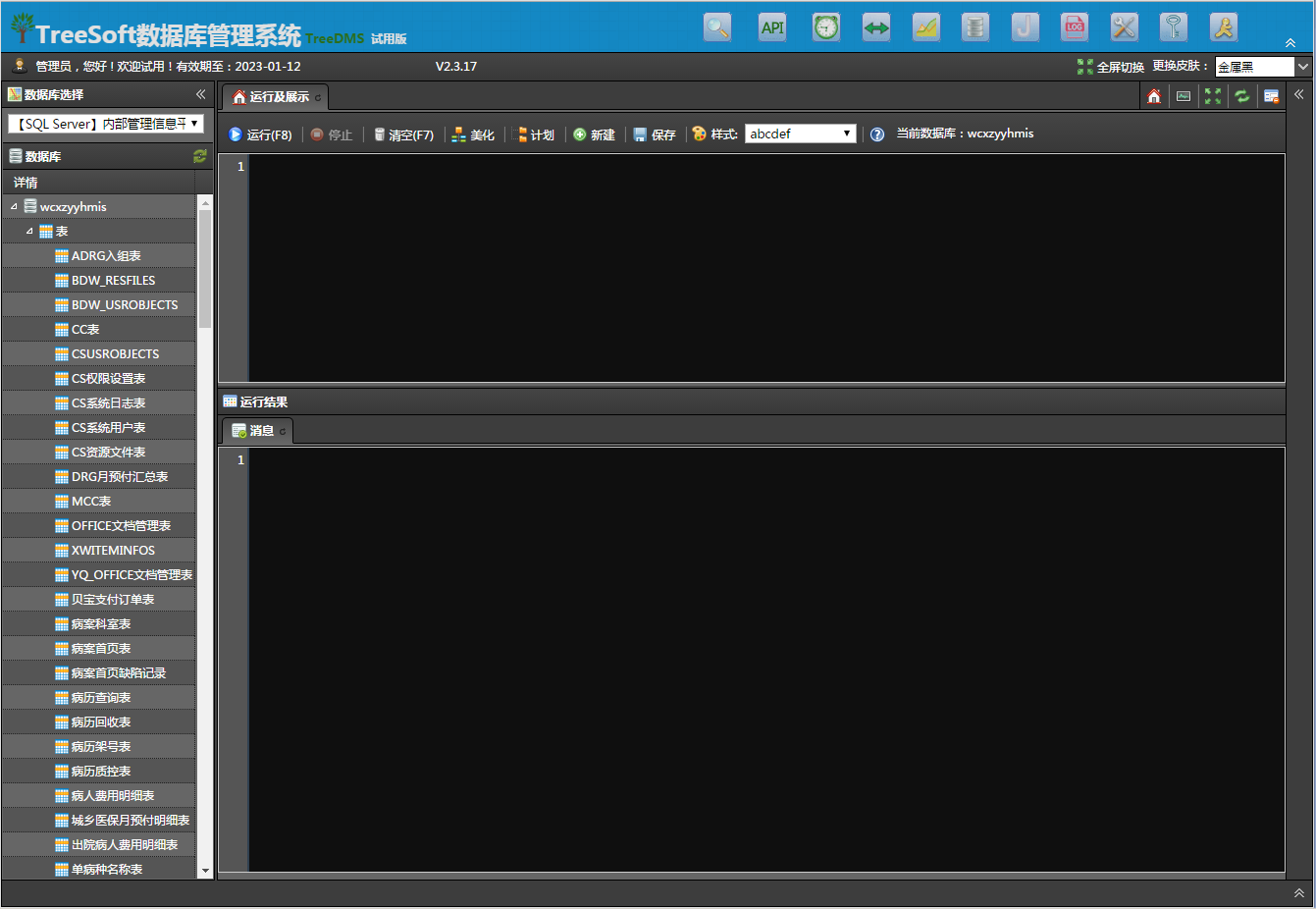Save the query with 保存

coord(655,134)
